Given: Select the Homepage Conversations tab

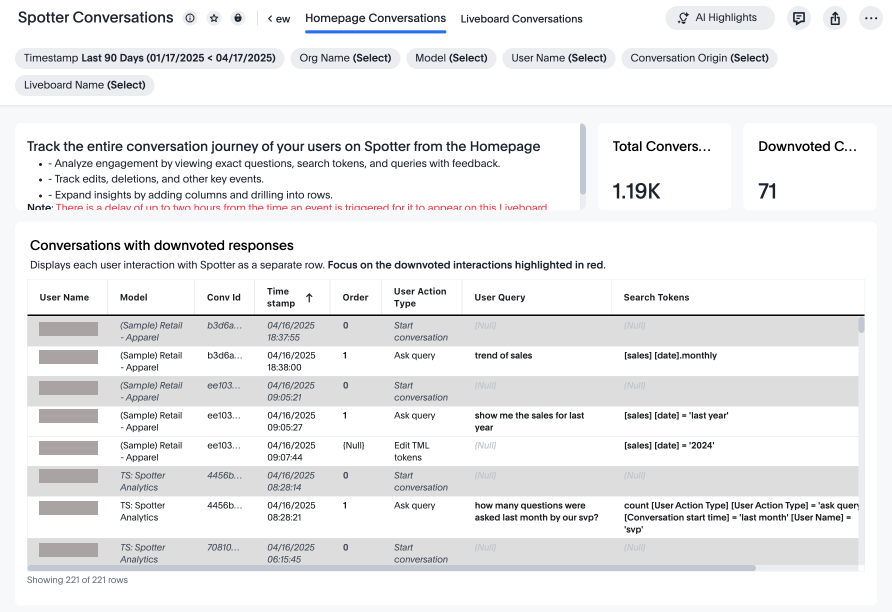Looking at the screenshot, I should click(x=375, y=18).
